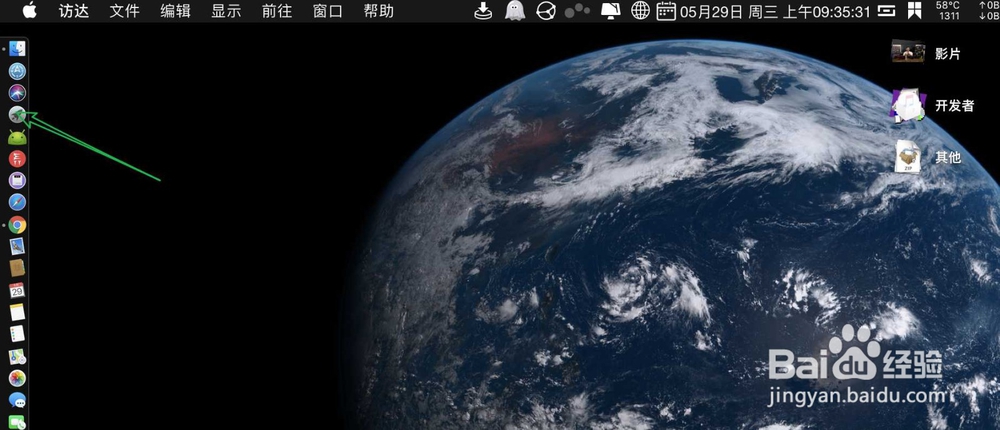Open the purple app icon in dock
The image size is (1000, 430).
click(x=17, y=181)
